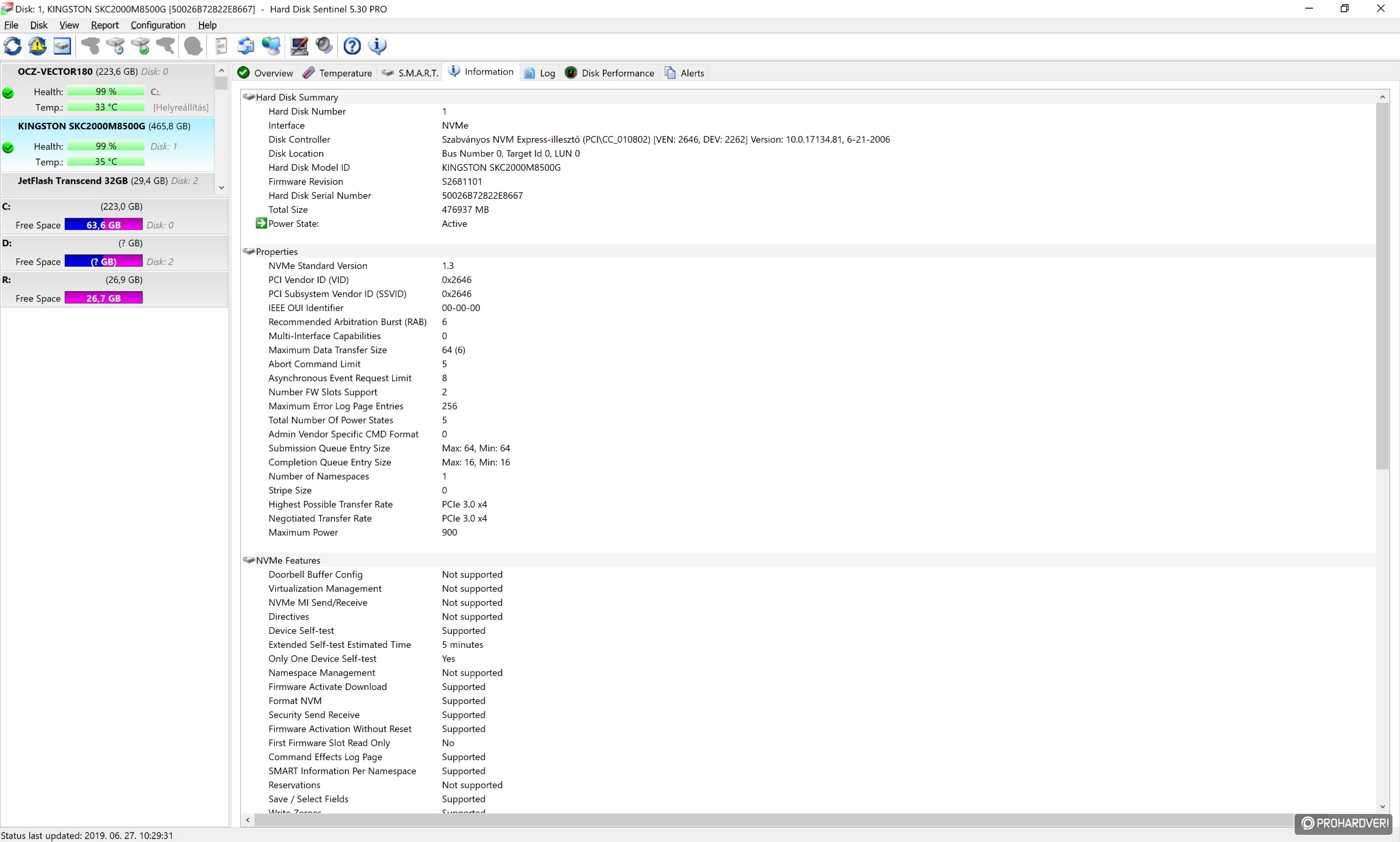Open the configuration monitor-with-screwdriver icon

299,46
